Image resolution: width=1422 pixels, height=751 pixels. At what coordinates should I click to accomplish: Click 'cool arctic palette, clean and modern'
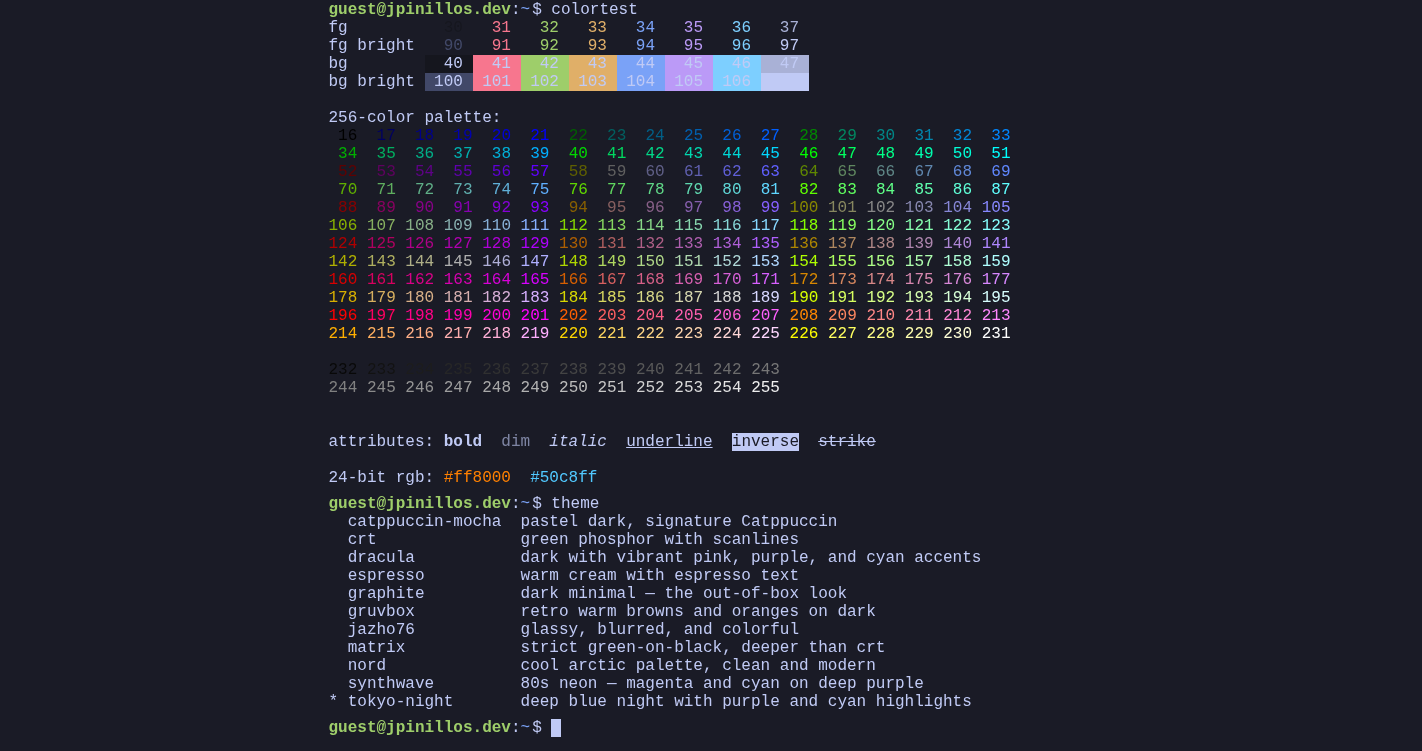point(698,666)
